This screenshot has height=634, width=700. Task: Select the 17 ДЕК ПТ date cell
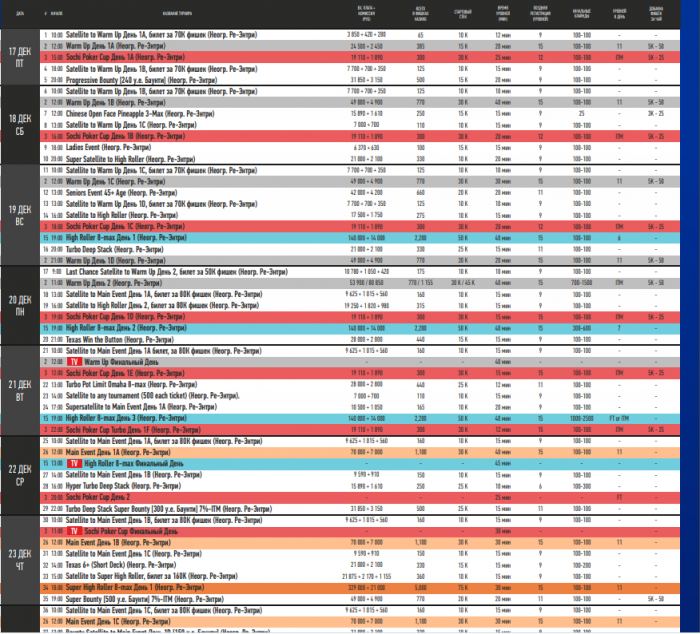coord(20,57)
